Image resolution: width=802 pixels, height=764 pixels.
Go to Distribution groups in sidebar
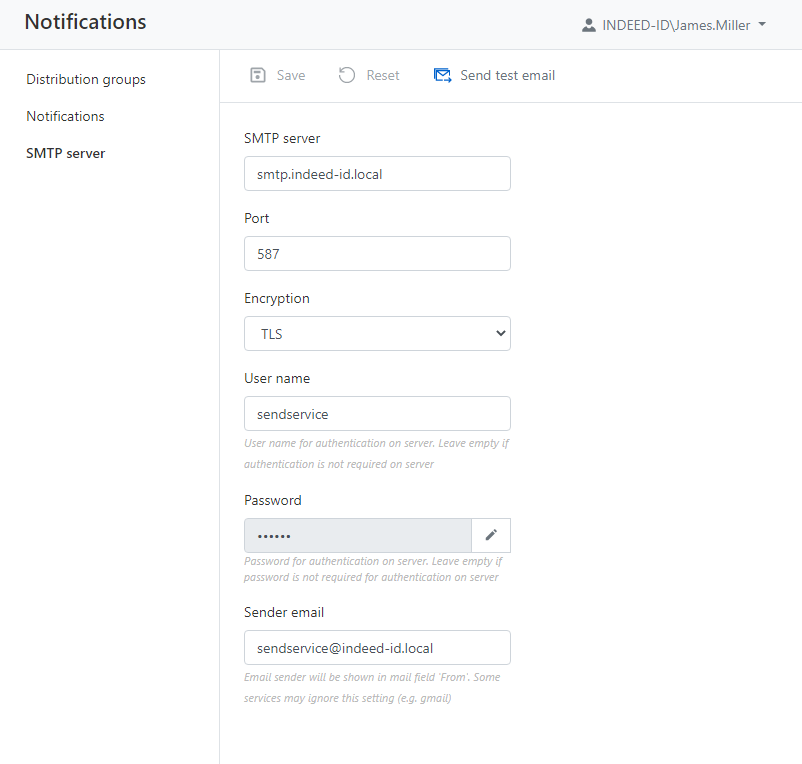point(86,79)
